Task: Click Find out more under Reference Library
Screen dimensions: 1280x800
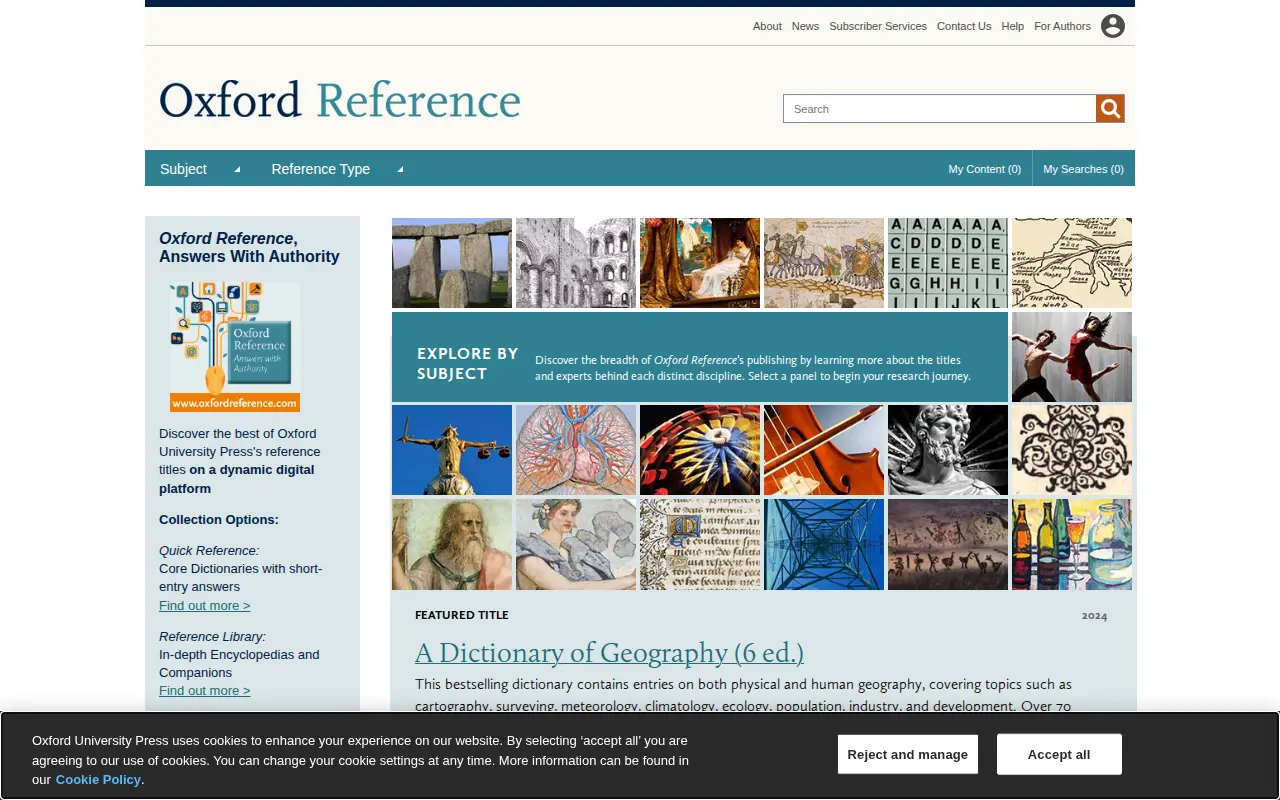Action: 204,691
